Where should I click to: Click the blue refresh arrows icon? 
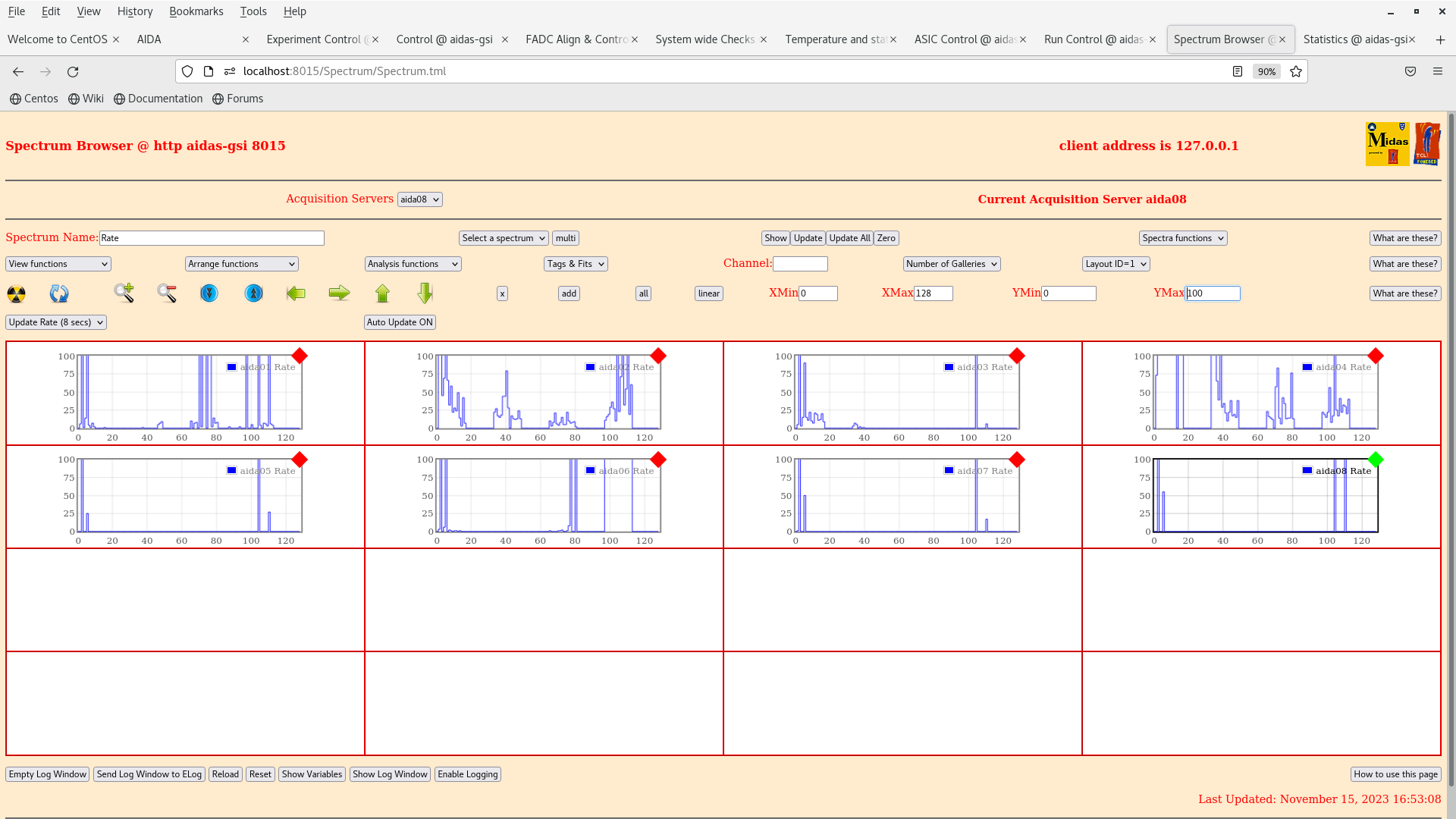click(59, 293)
